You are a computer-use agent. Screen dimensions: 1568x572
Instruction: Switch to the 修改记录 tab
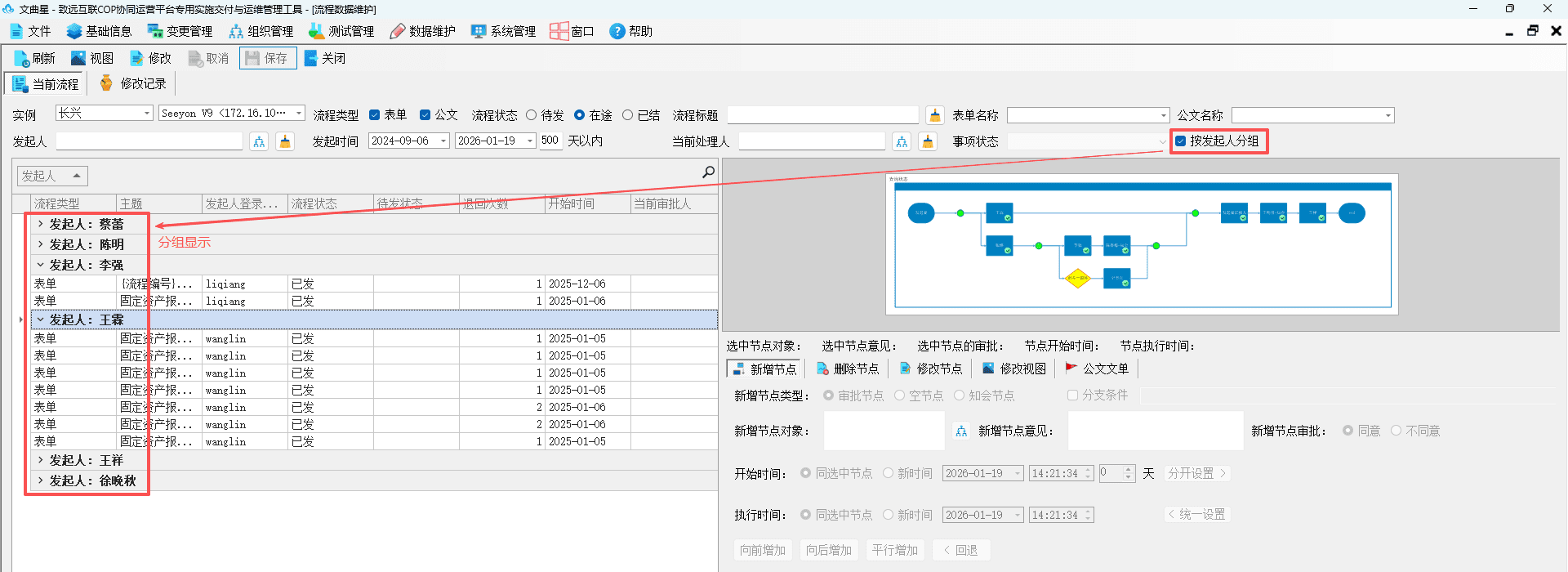(132, 83)
